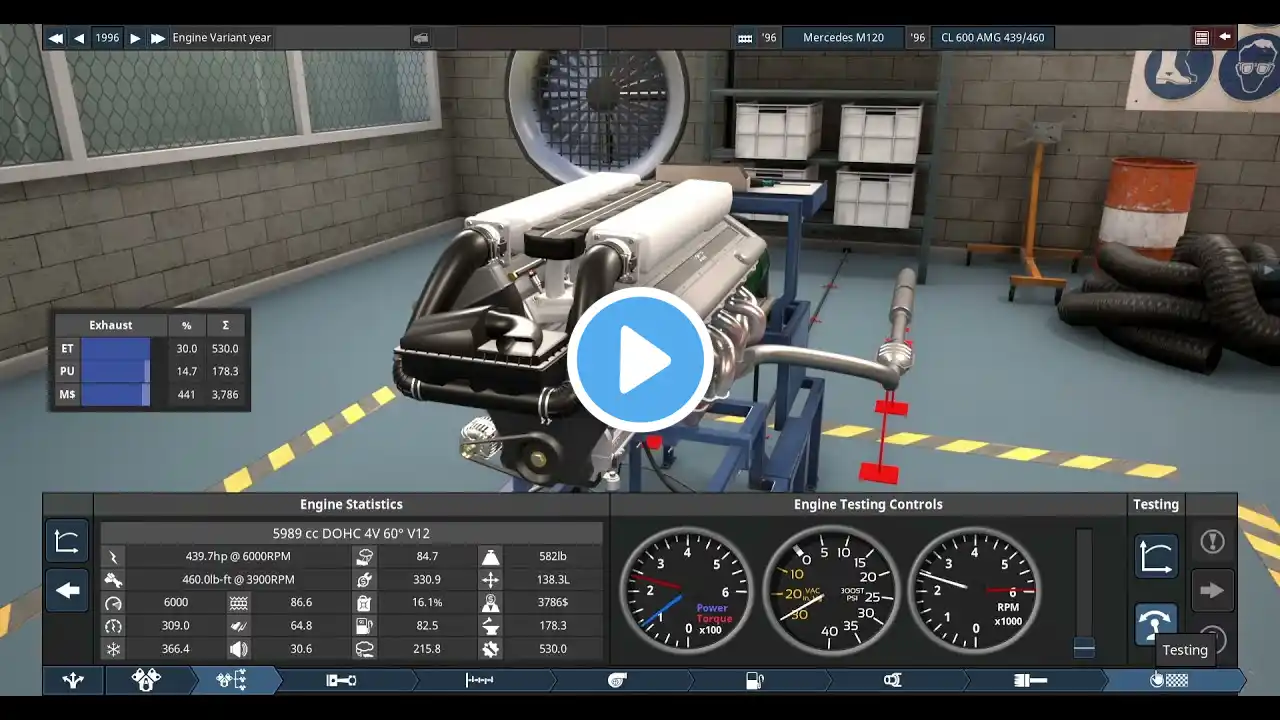This screenshot has height=720, width=1280.
Task: Click the icon beside 16.1% stat
Action: coord(365,602)
